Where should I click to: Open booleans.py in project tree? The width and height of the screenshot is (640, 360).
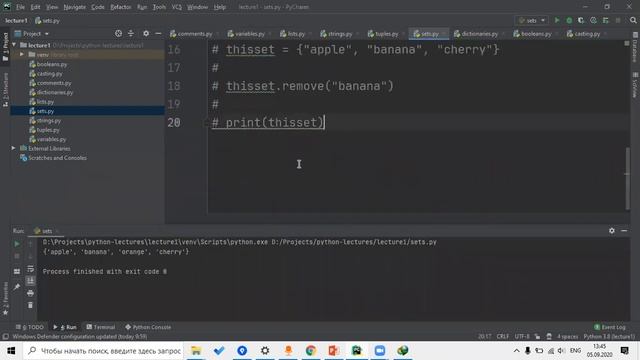[48, 64]
